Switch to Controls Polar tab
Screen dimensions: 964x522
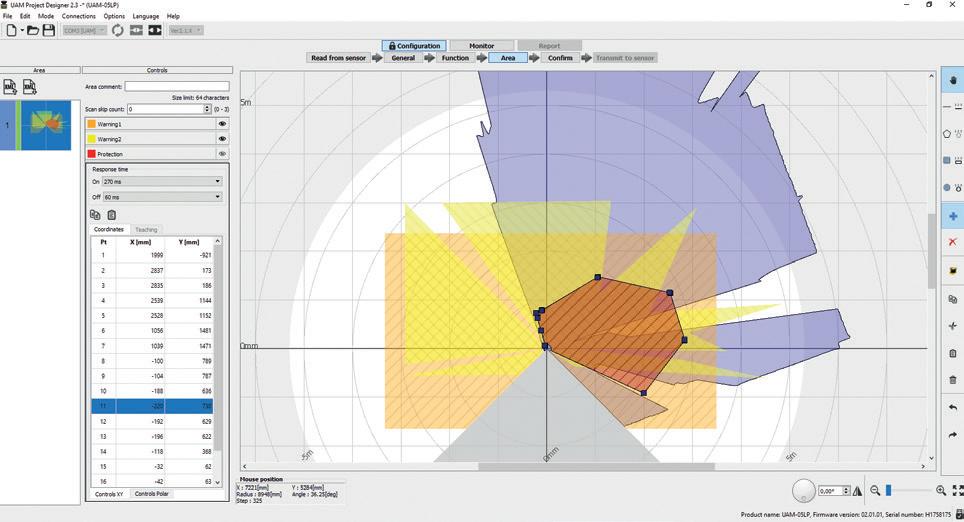[152, 494]
